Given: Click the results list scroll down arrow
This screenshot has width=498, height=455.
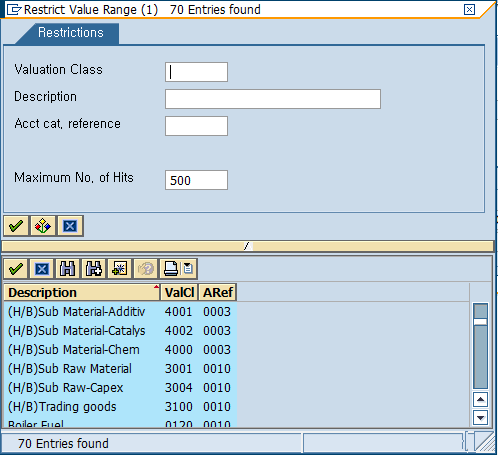Looking at the screenshot, I should (x=480, y=417).
